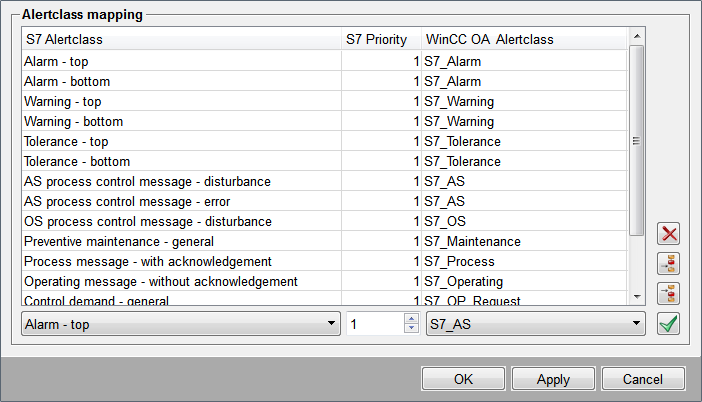702x402 pixels.
Task: Click the table scrollbar up arrow
Action: 637,36
